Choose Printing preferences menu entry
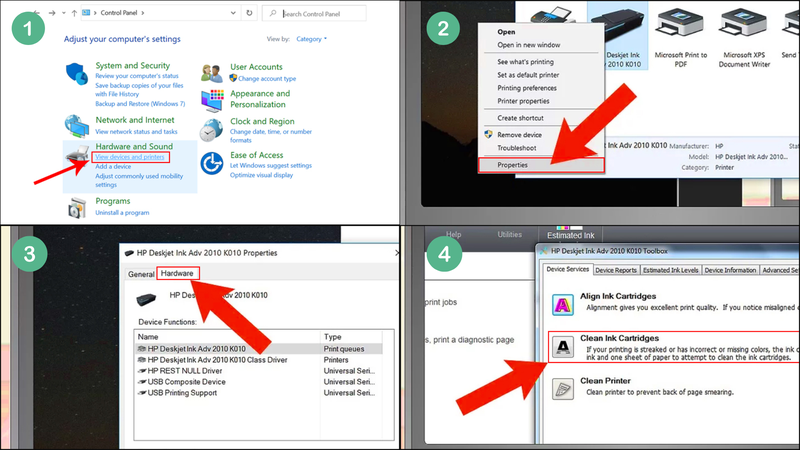The image size is (800, 450). (x=527, y=88)
